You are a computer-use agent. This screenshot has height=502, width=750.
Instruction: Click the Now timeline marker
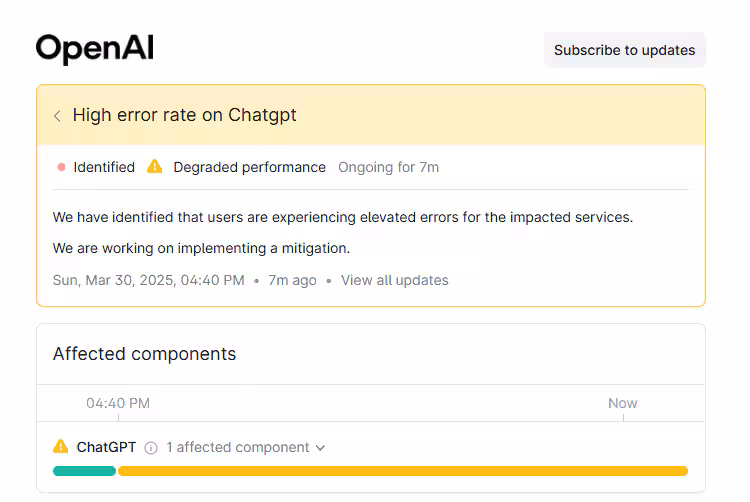[x=623, y=404]
